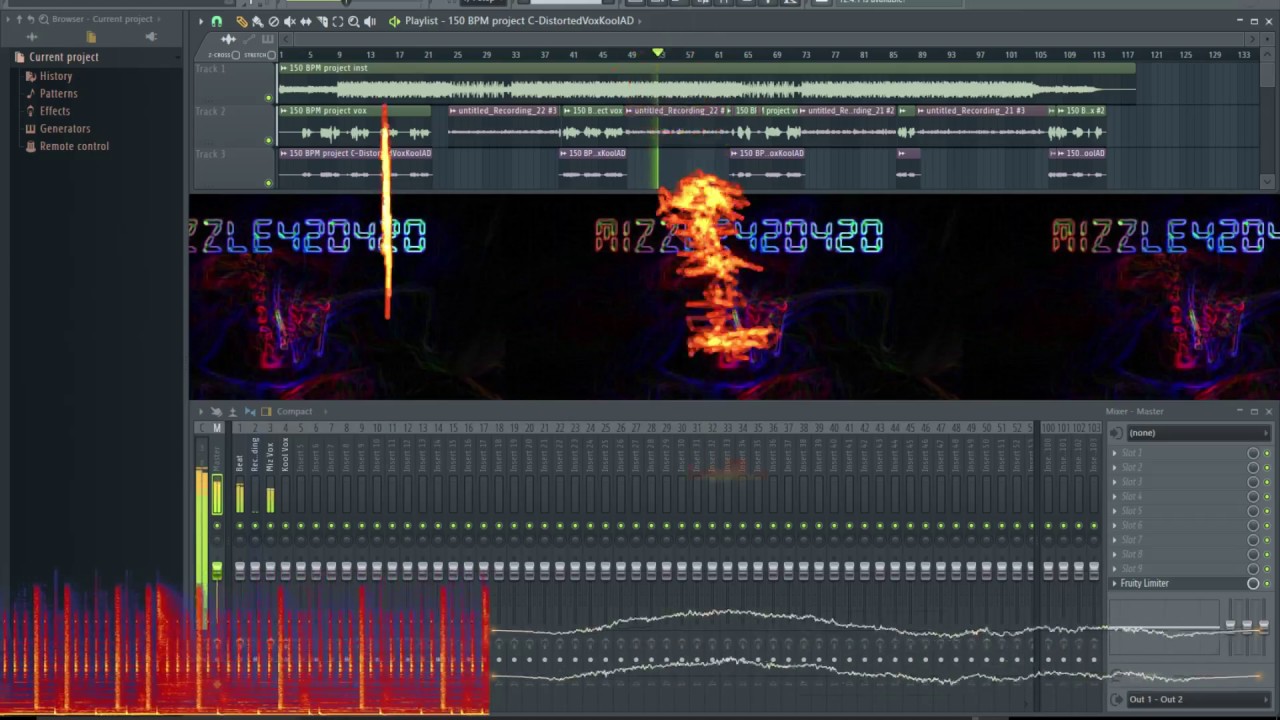Screen dimensions: 1280x720
Task: Toggle the Z-CROSS checkbox
Action: pos(236,55)
